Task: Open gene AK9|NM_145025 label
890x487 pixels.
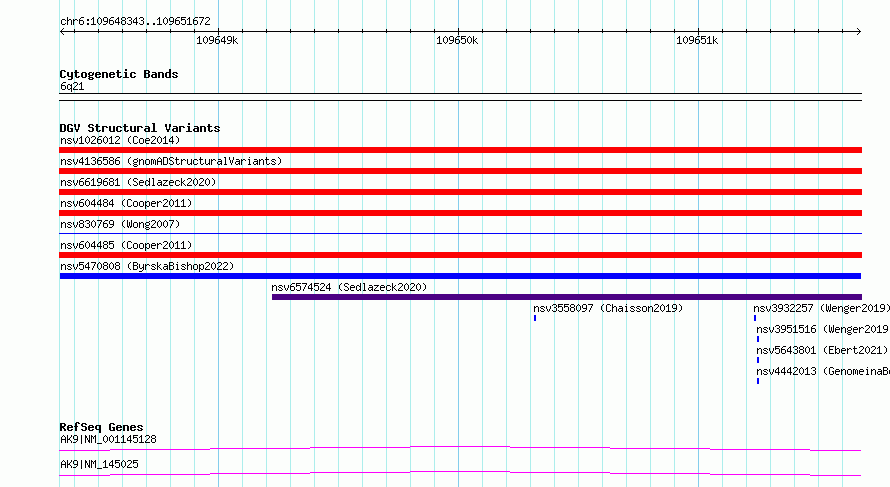Action: click(99, 464)
